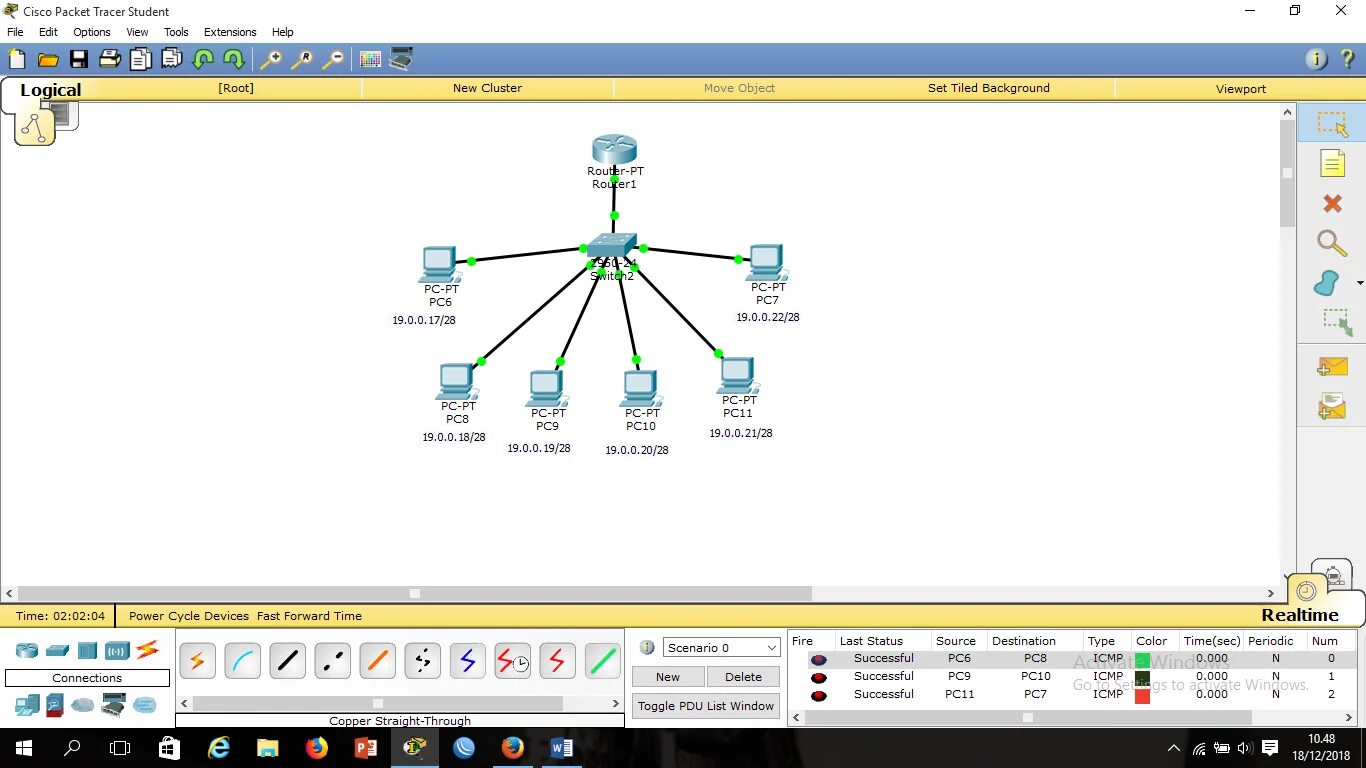Select the Connections lightning category
The height and width of the screenshot is (768, 1366).
click(148, 650)
